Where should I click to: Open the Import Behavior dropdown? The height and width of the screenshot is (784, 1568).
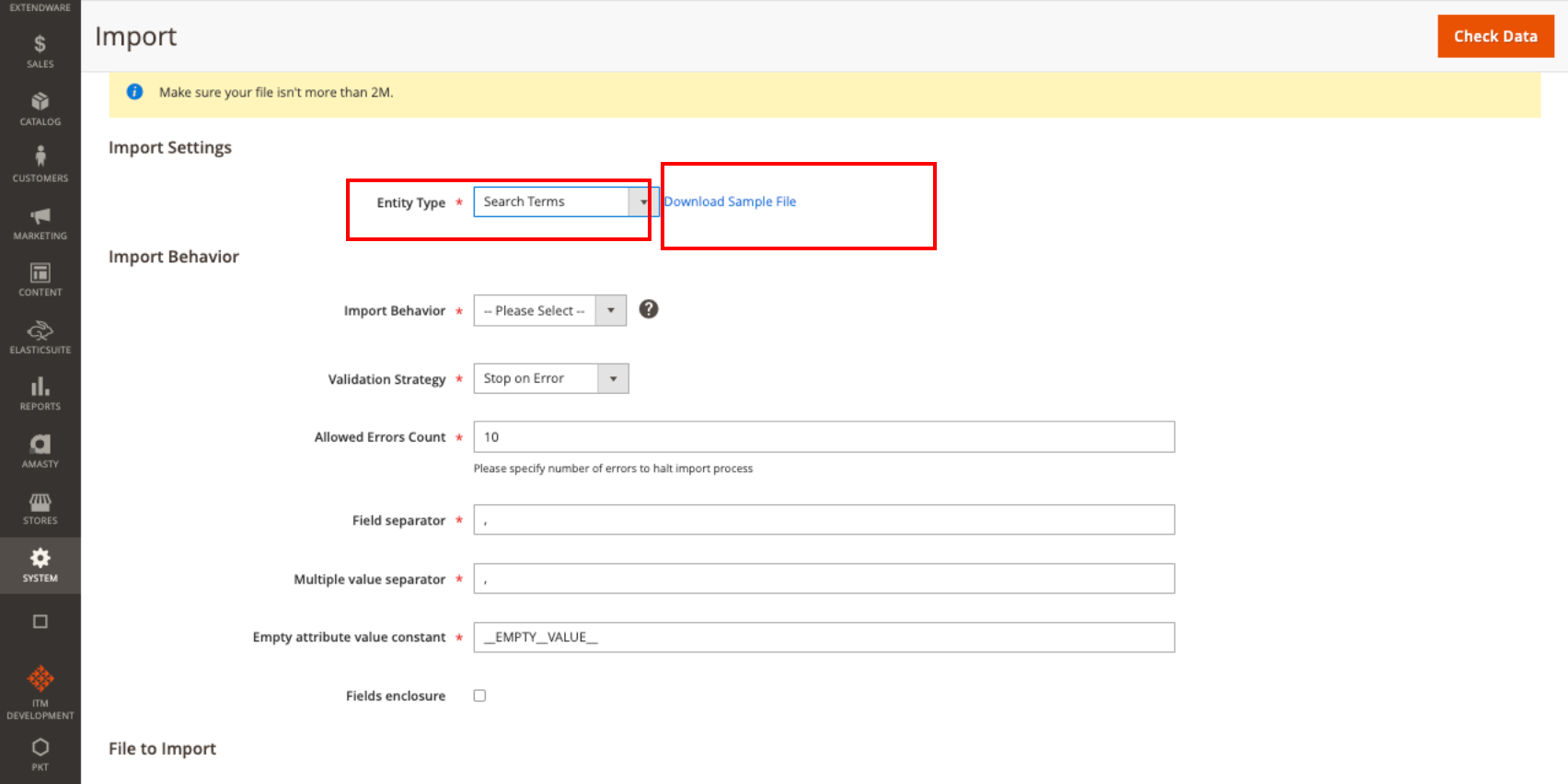(x=550, y=310)
